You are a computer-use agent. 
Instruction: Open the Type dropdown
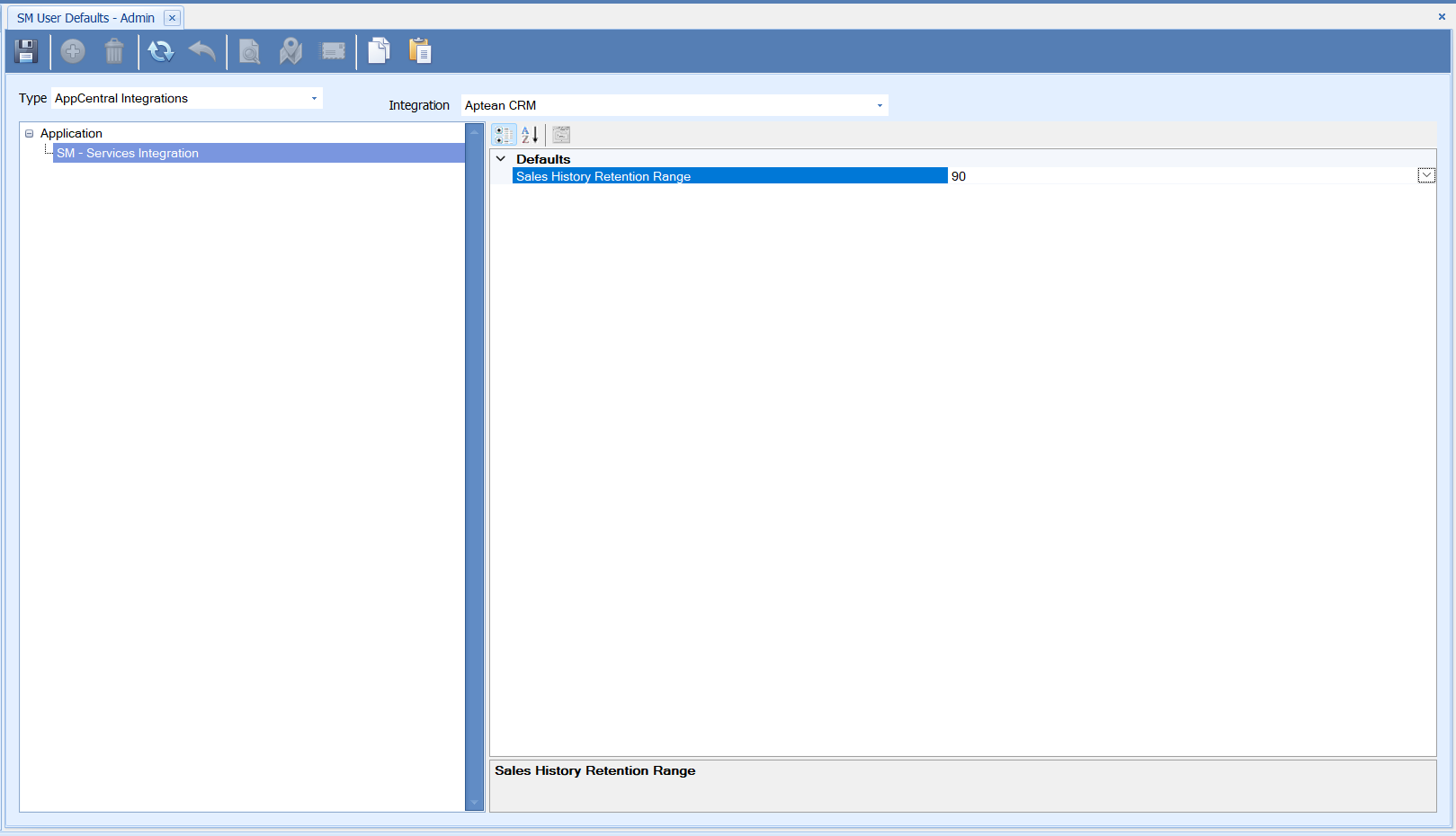[x=314, y=99]
